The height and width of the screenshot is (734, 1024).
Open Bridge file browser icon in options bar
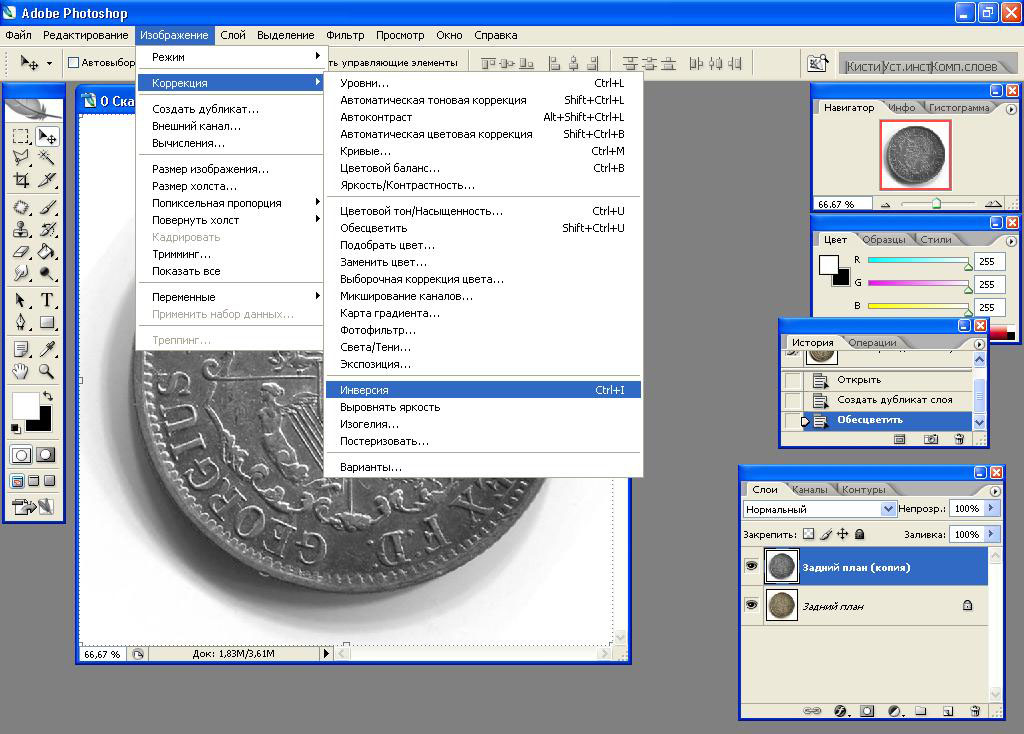[818, 63]
